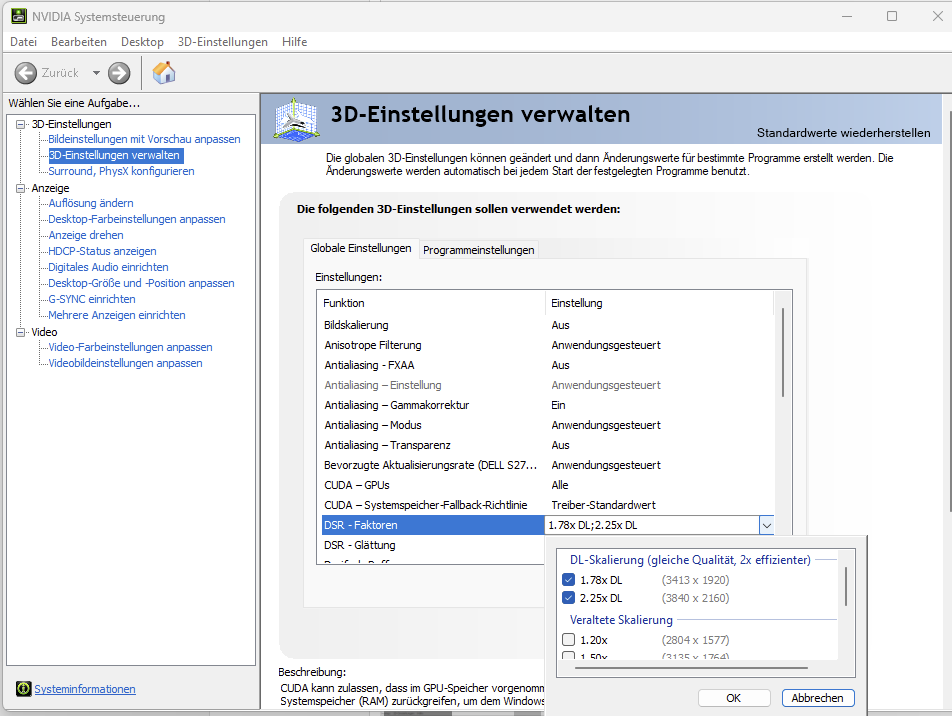The height and width of the screenshot is (716, 952).
Task: Click the Treiber-Standardwert value
Action: point(604,505)
